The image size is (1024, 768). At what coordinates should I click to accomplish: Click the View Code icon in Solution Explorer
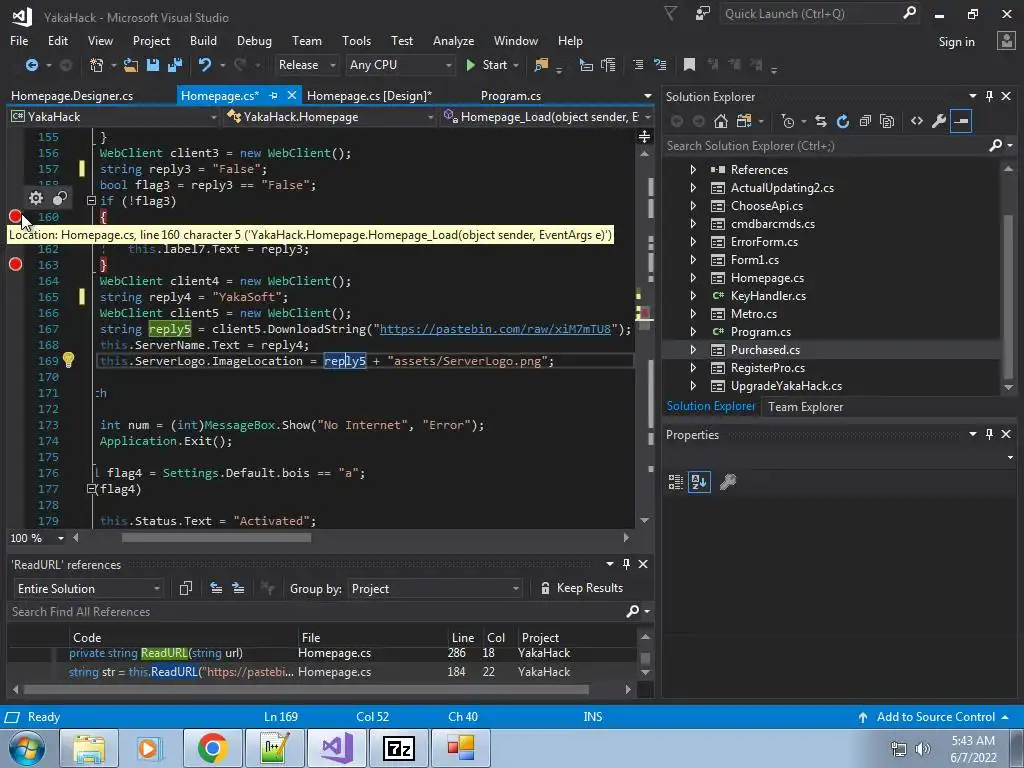[x=917, y=121]
